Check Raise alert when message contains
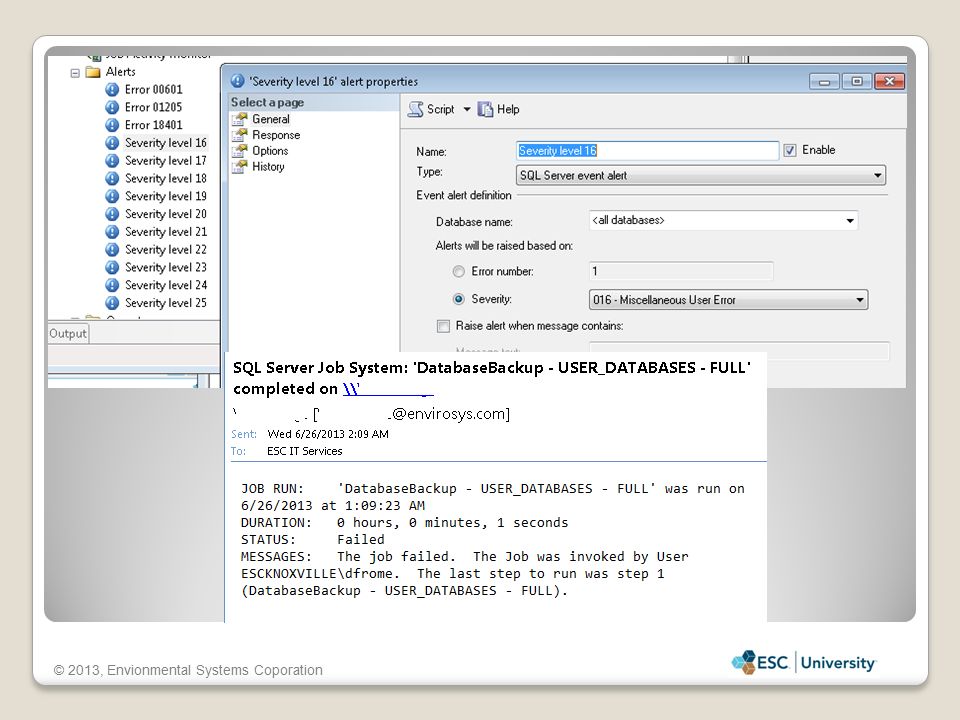The height and width of the screenshot is (720, 960). (443, 326)
